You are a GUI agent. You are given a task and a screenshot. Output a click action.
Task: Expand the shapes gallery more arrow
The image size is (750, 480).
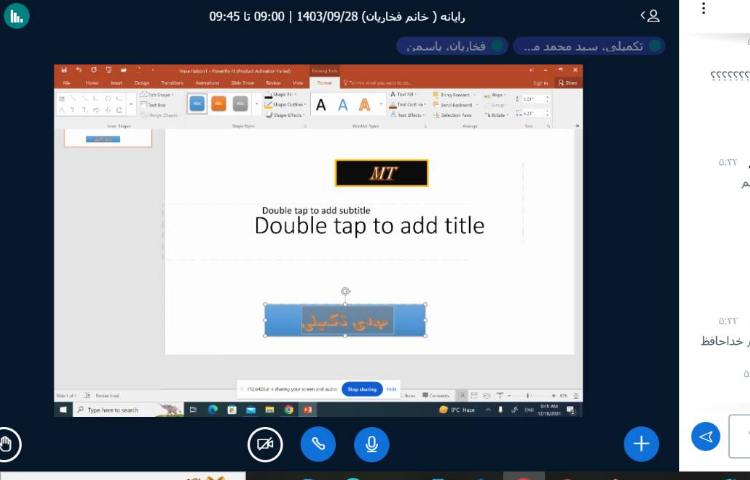point(131,104)
